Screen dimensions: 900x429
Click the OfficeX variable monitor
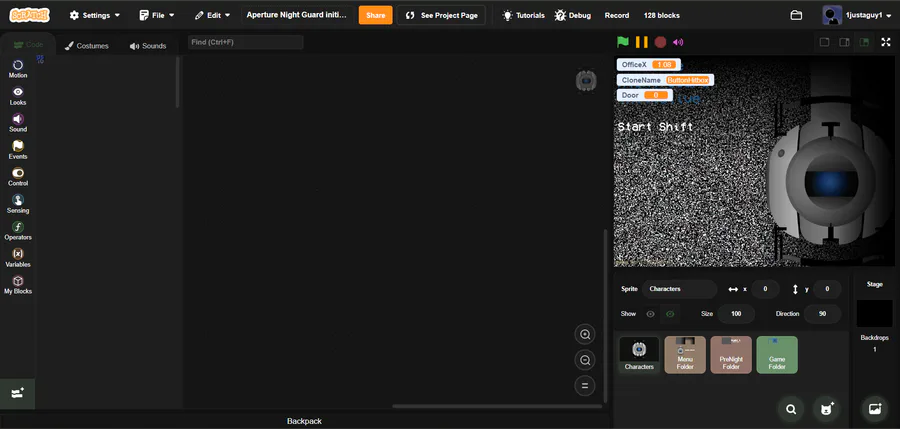649,65
